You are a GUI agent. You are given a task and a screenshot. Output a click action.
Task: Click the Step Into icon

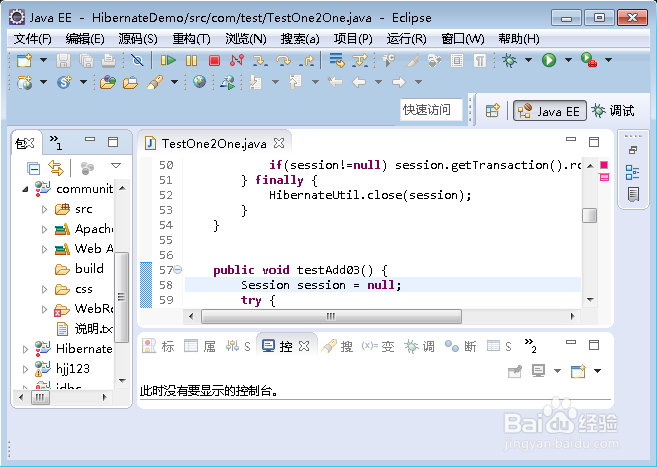click(x=260, y=61)
